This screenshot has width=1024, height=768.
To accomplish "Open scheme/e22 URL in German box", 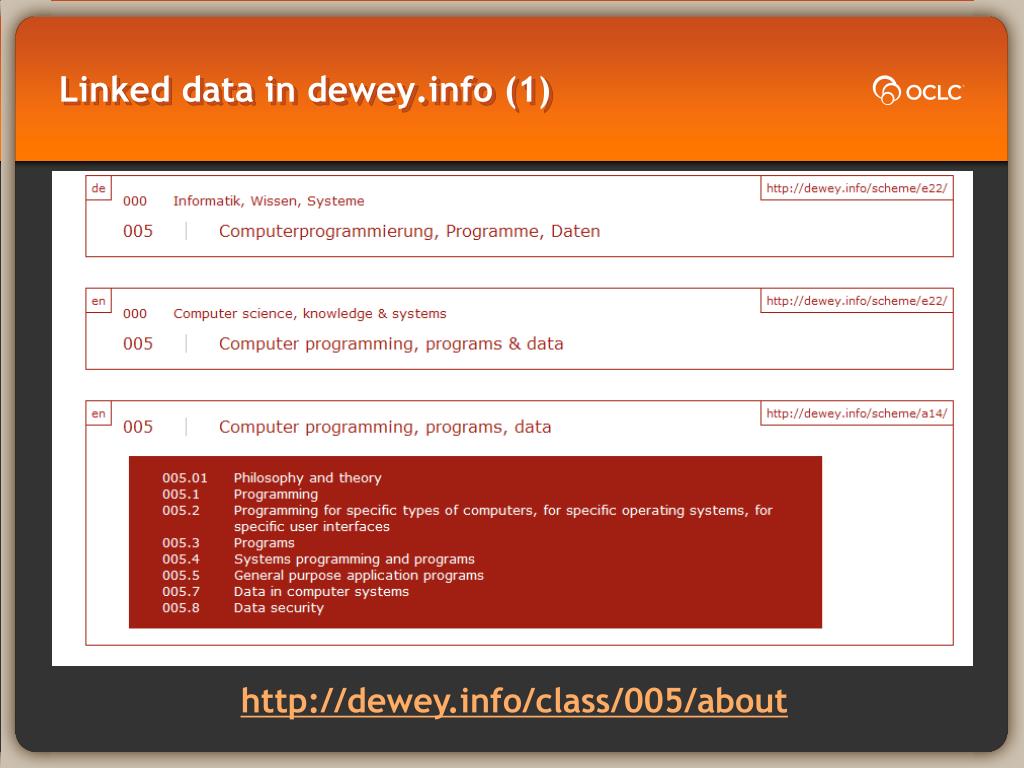I will click(856, 188).
